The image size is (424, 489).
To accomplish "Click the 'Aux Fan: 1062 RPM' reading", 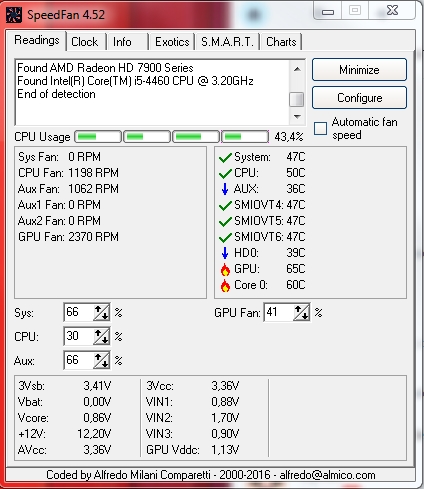I will pos(68,189).
